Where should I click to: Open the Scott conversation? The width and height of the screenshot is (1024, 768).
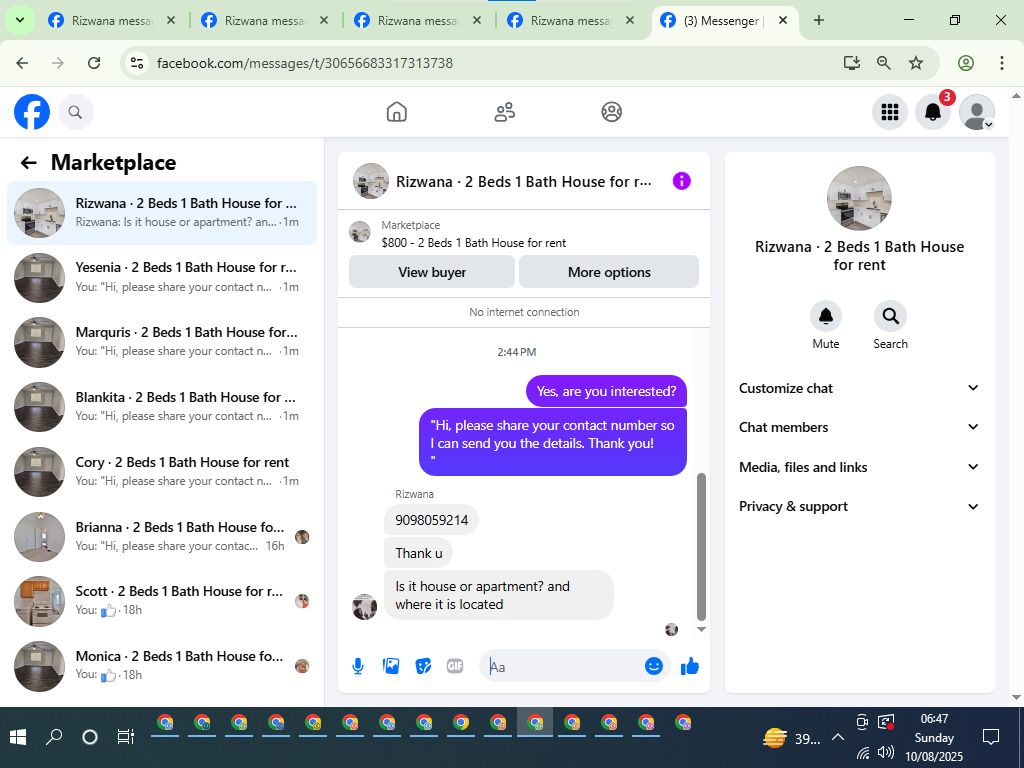tap(162, 601)
